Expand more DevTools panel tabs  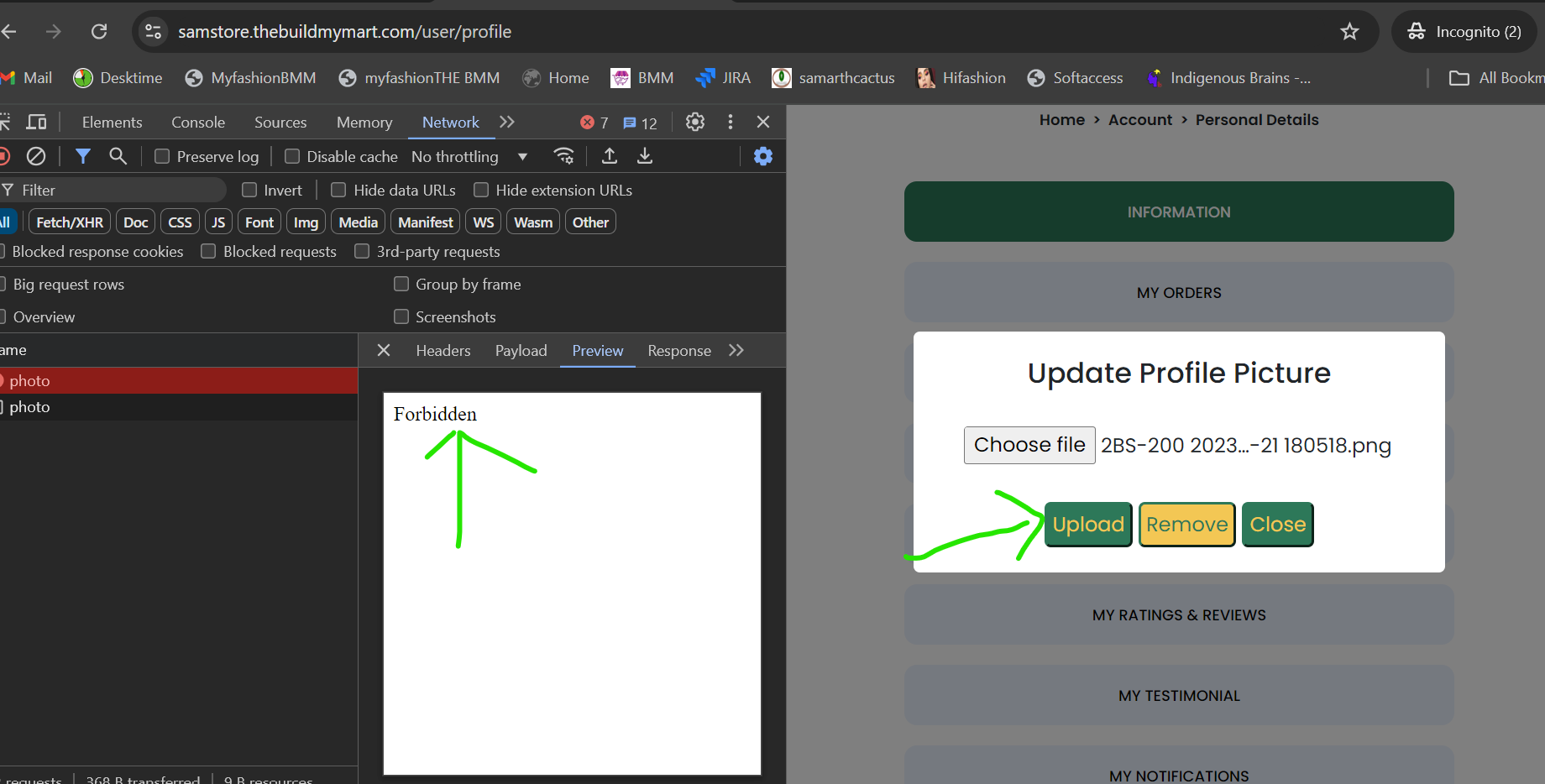pyautogui.click(x=507, y=122)
